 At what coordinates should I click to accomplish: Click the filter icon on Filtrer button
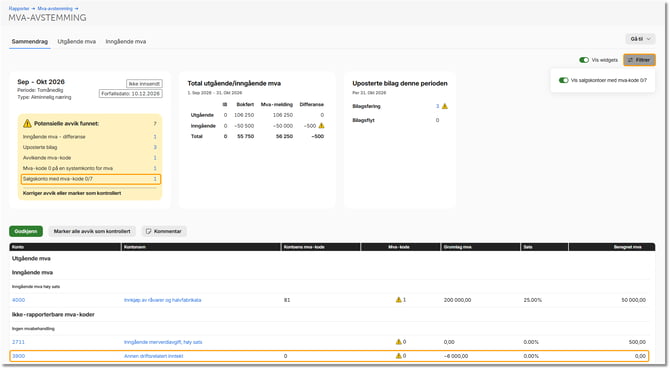coord(630,60)
